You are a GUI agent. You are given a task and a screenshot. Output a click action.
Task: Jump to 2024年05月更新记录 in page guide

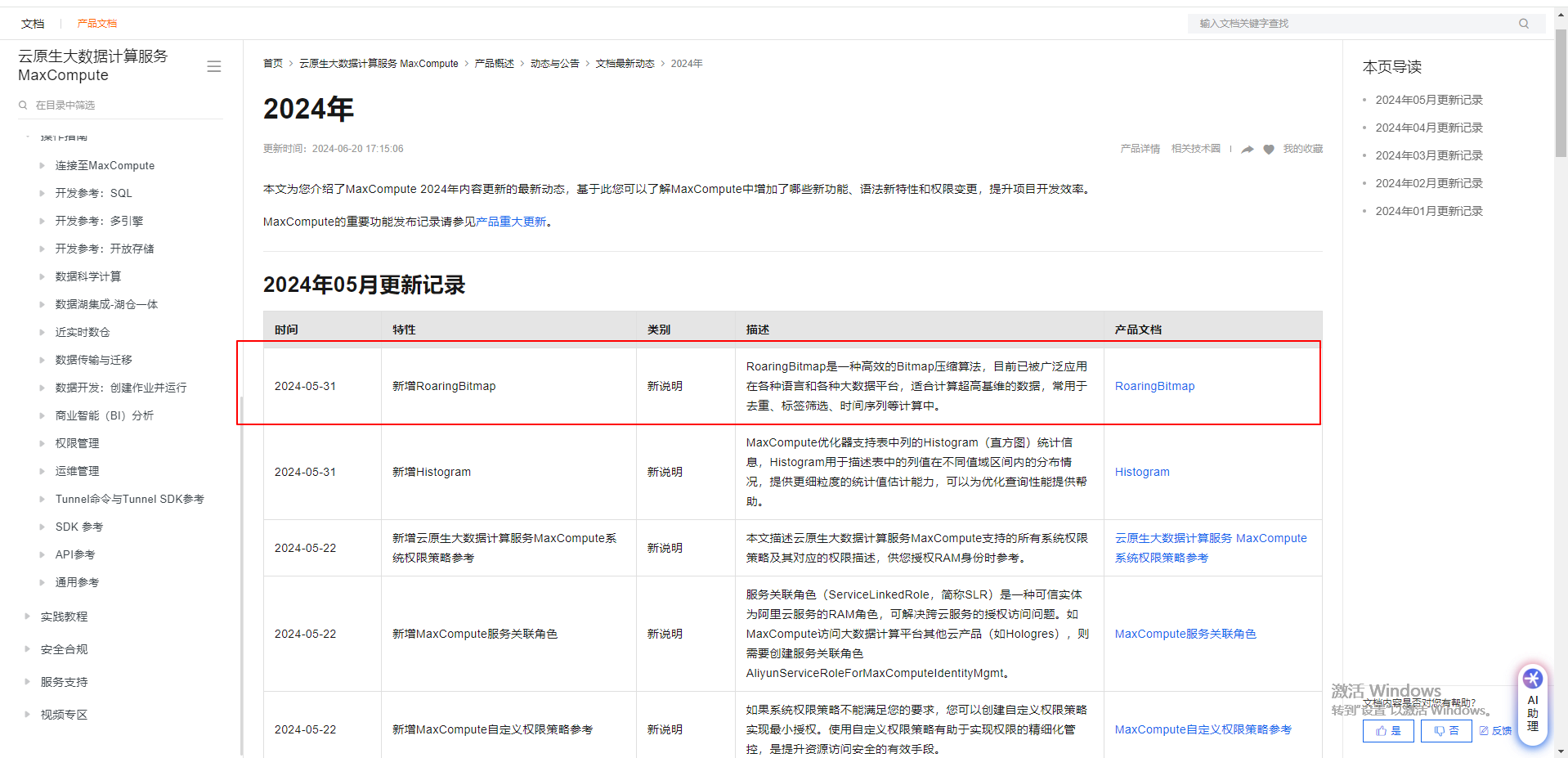[1429, 100]
